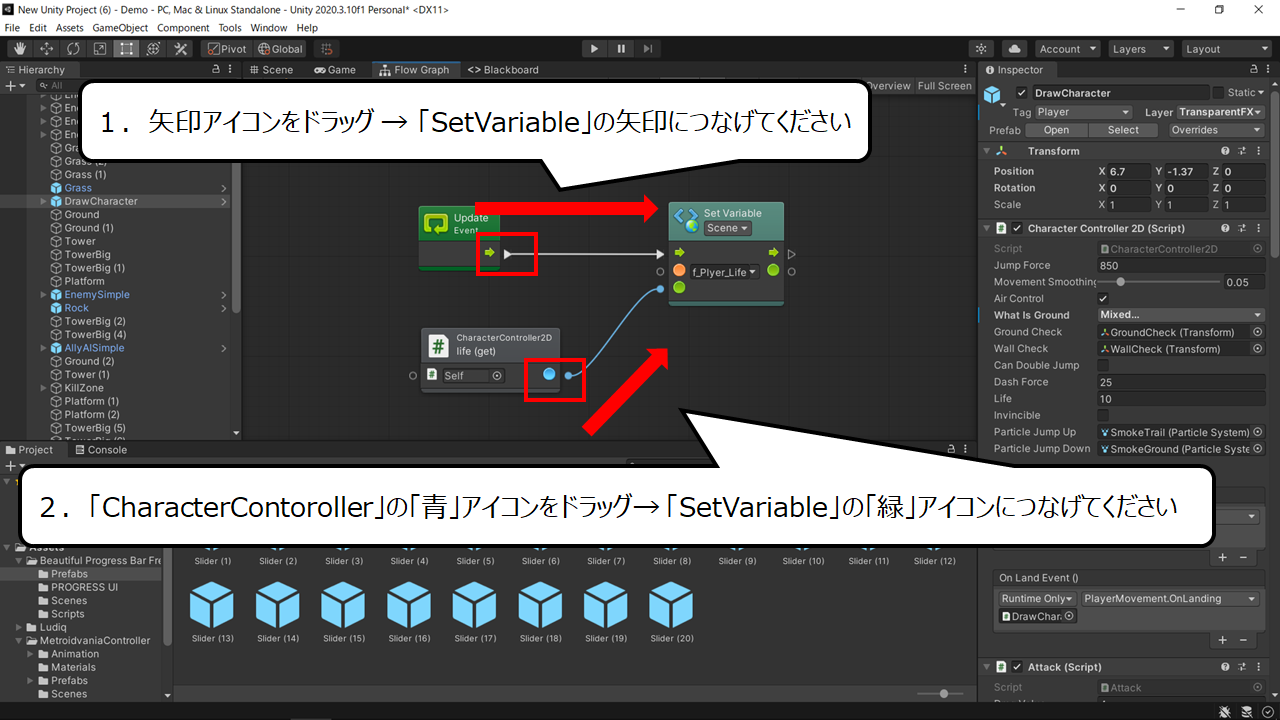This screenshot has width=1280, height=720.
Task: Toggle Pivot handle position
Action: pos(226,49)
